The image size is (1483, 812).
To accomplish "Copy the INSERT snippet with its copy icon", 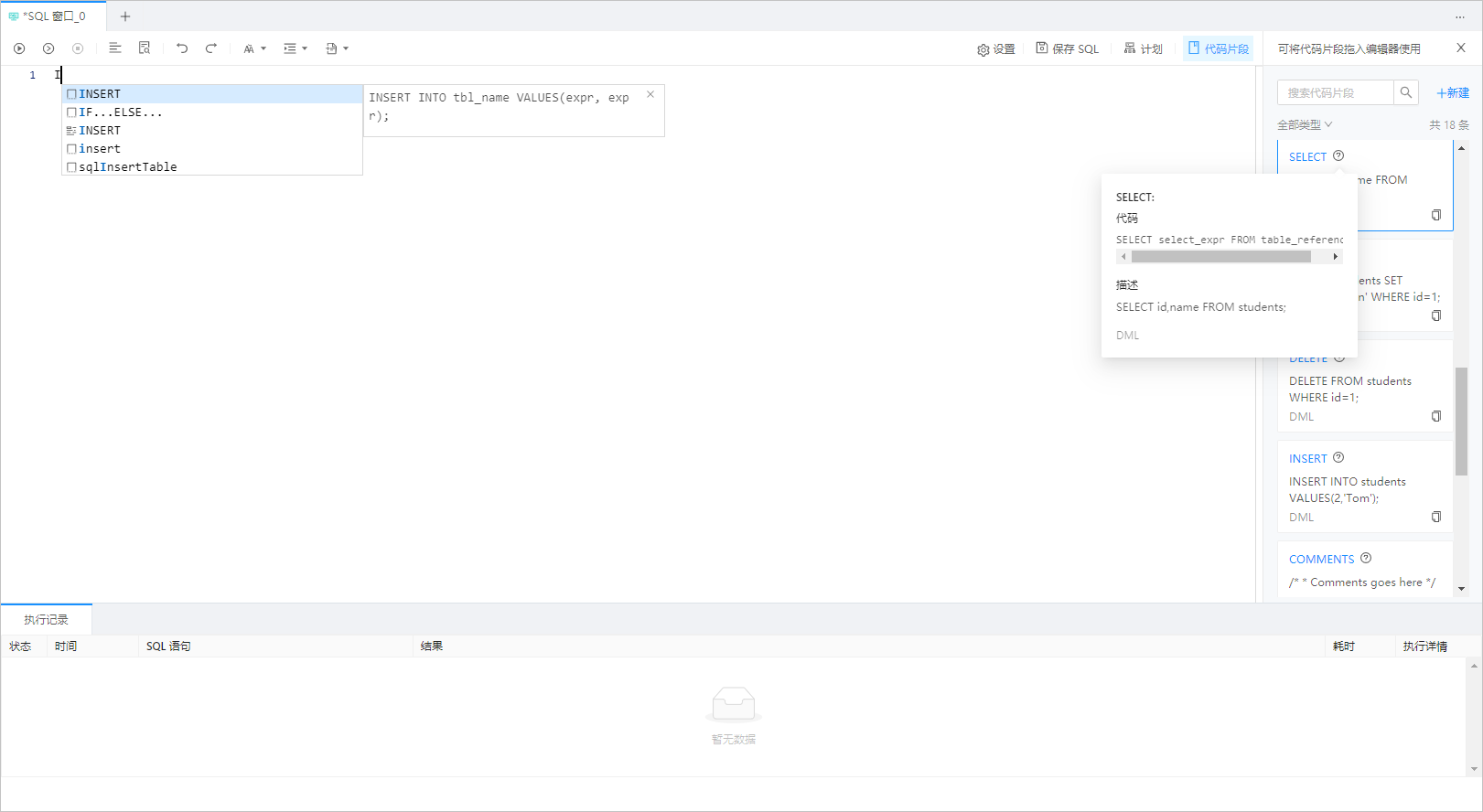I will [x=1435, y=517].
